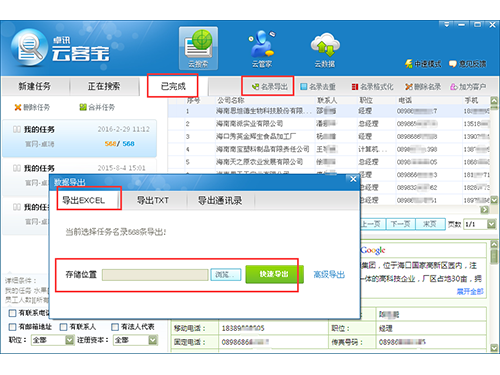Close the 数据导出 dialog

coord(353,179)
